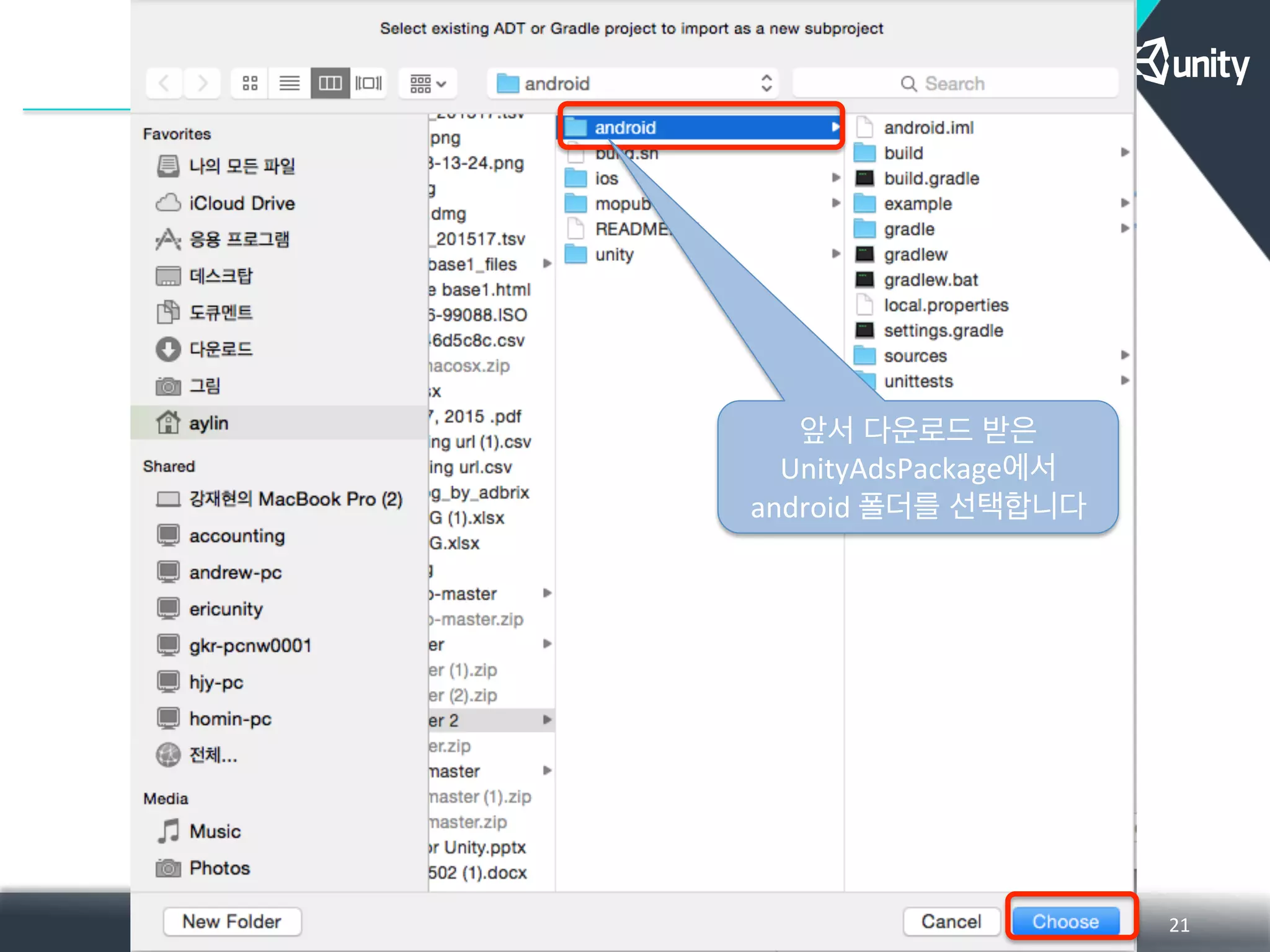
Task: Select the android folder
Action: click(701, 127)
